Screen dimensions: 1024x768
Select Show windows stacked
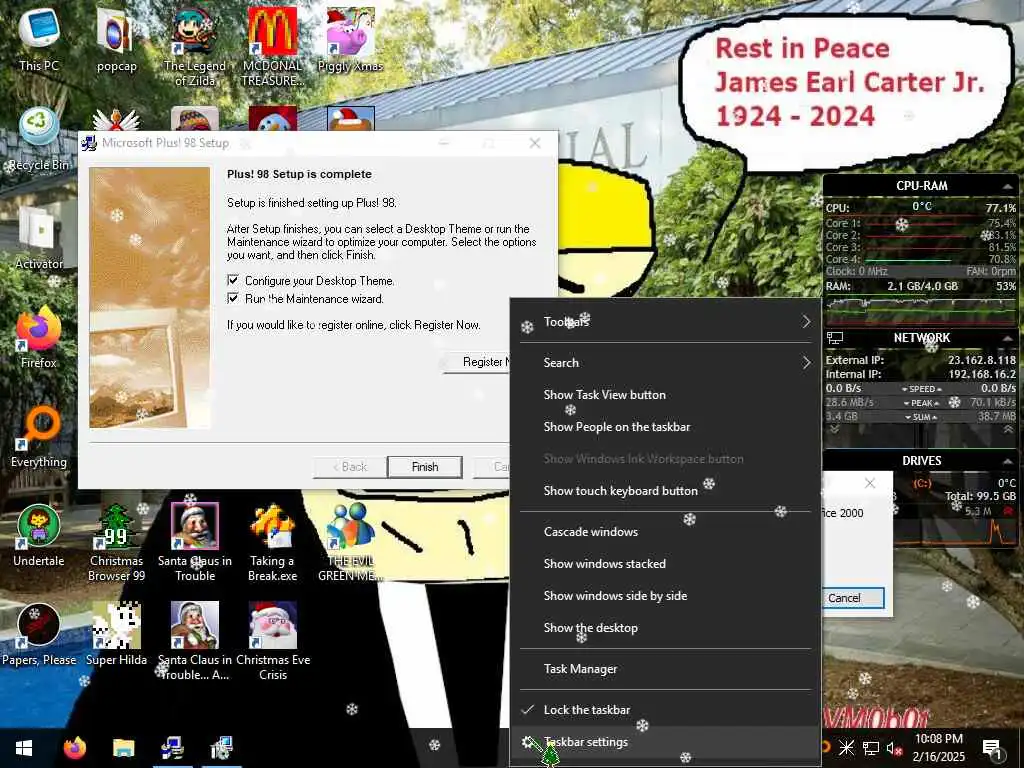tap(665, 564)
